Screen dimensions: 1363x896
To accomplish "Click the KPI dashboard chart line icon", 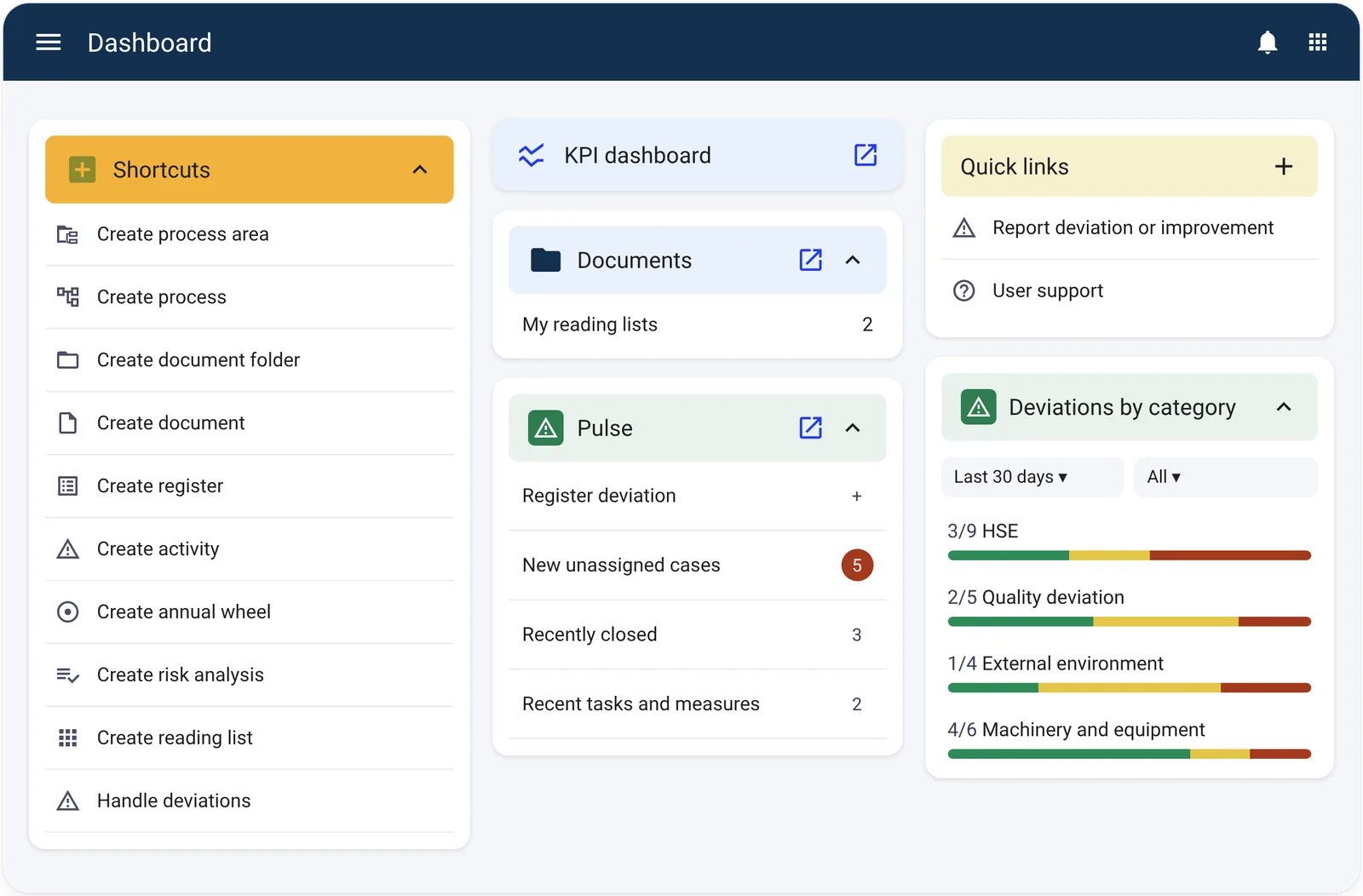I will click(532, 155).
